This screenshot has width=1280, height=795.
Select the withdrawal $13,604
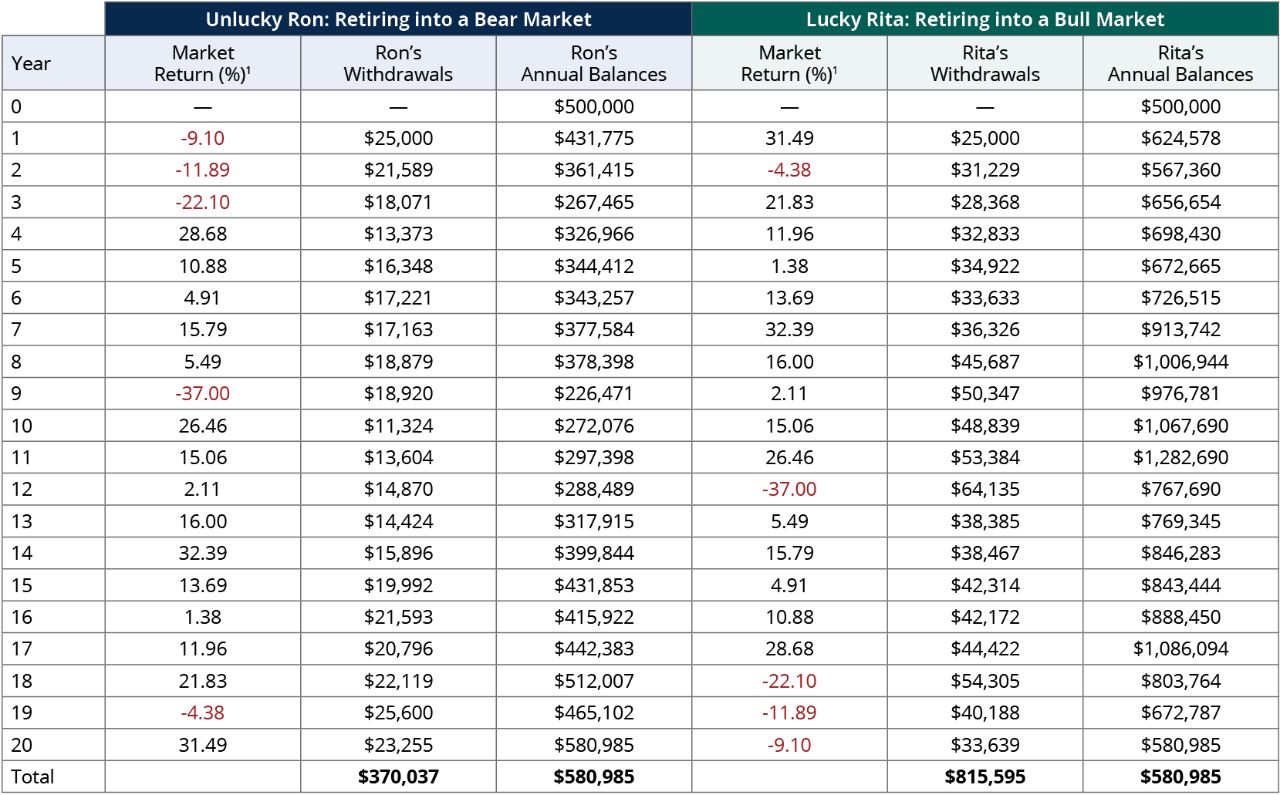(x=398, y=457)
